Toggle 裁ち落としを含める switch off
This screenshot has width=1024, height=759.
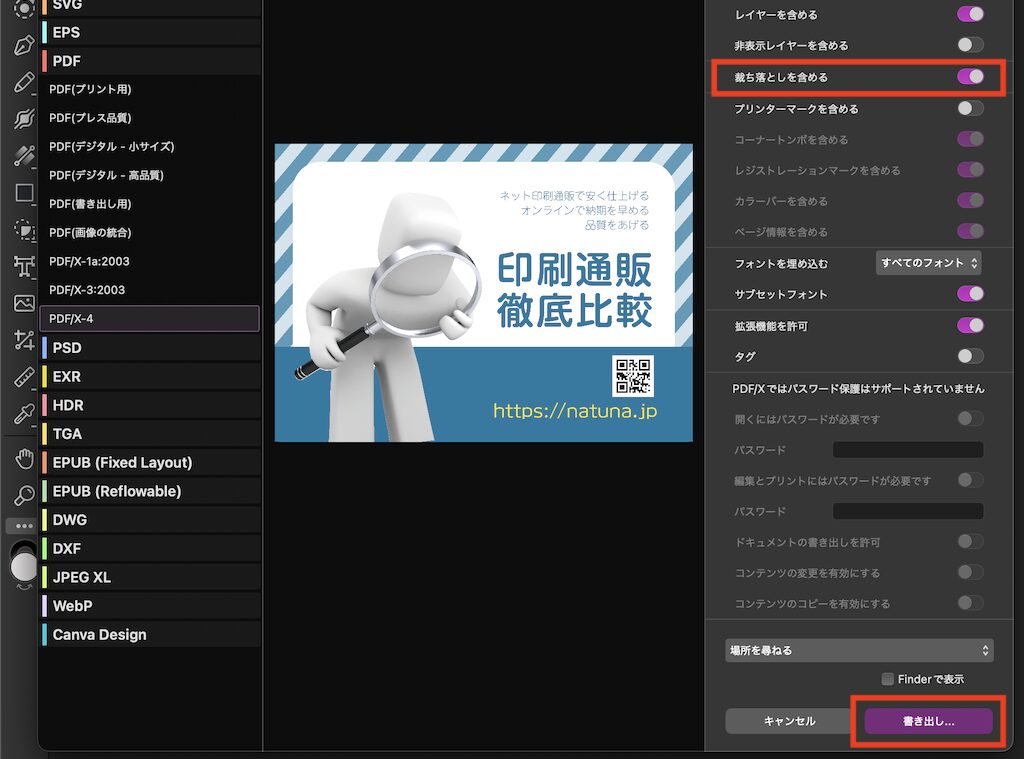coord(970,77)
